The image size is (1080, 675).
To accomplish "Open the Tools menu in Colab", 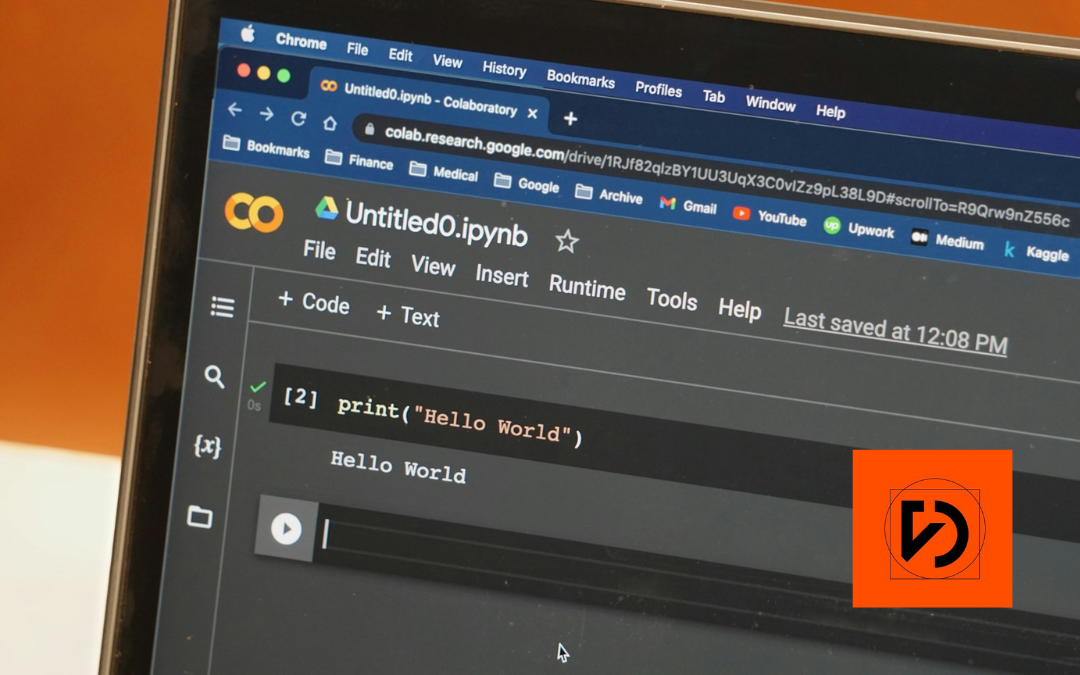I will [671, 300].
